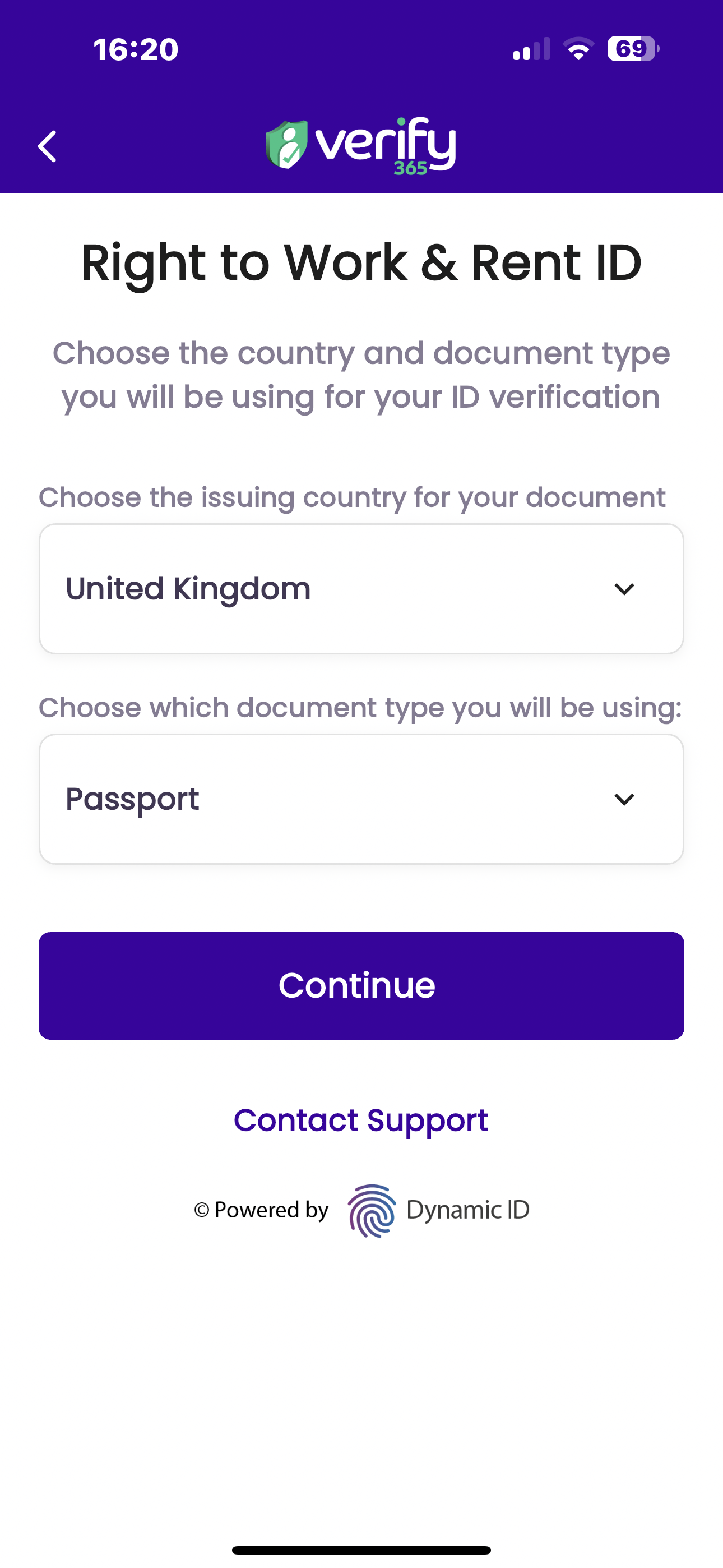Open the issuing country dropdown
The image size is (723, 1568).
pyautogui.click(x=361, y=589)
